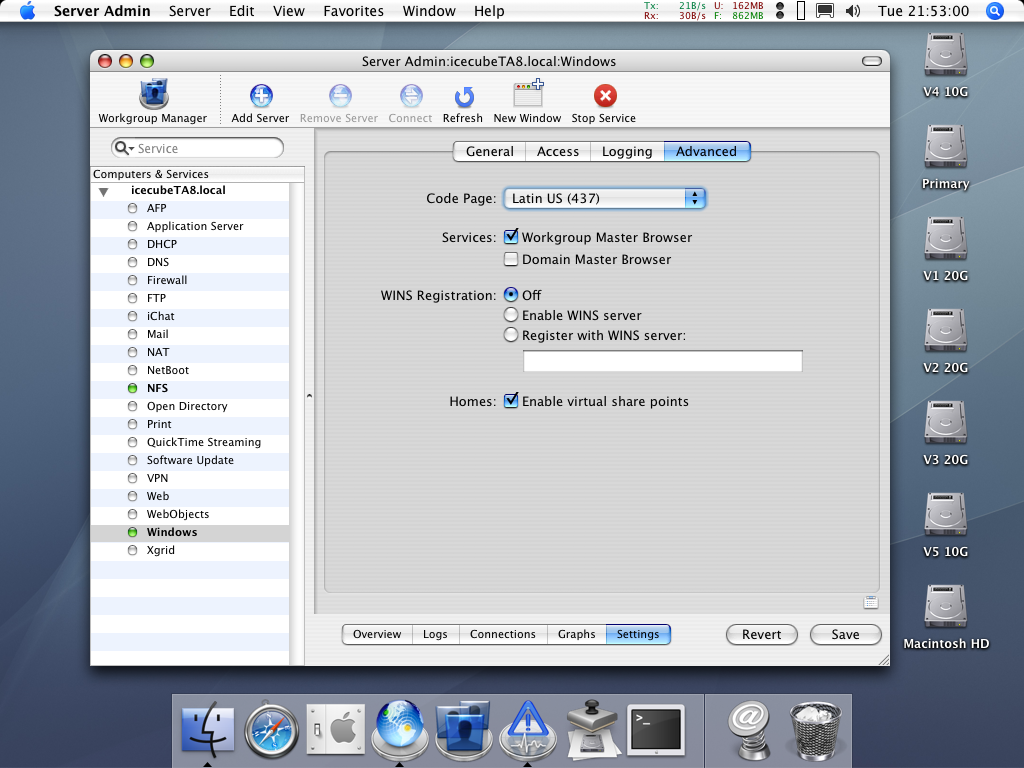Screen dimensions: 1024x768
Task: Refresh the server view
Action: (x=462, y=103)
